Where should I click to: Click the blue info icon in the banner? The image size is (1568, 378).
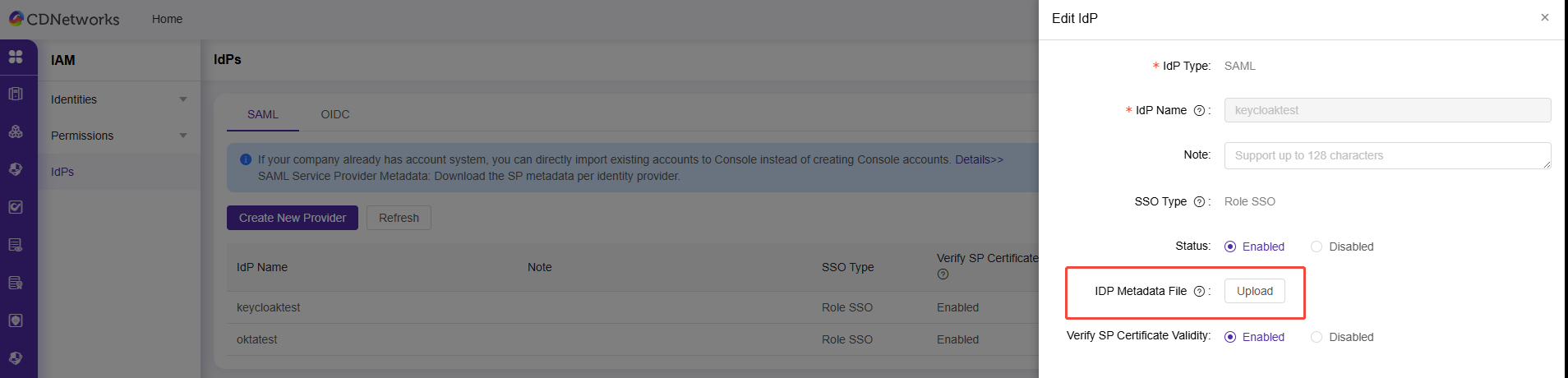tap(246, 159)
